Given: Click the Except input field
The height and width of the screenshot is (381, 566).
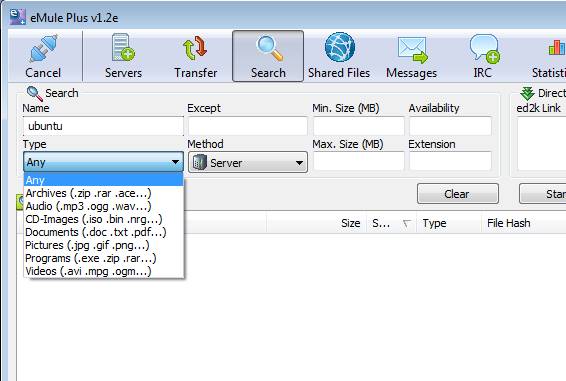Looking at the screenshot, I should [x=248, y=126].
